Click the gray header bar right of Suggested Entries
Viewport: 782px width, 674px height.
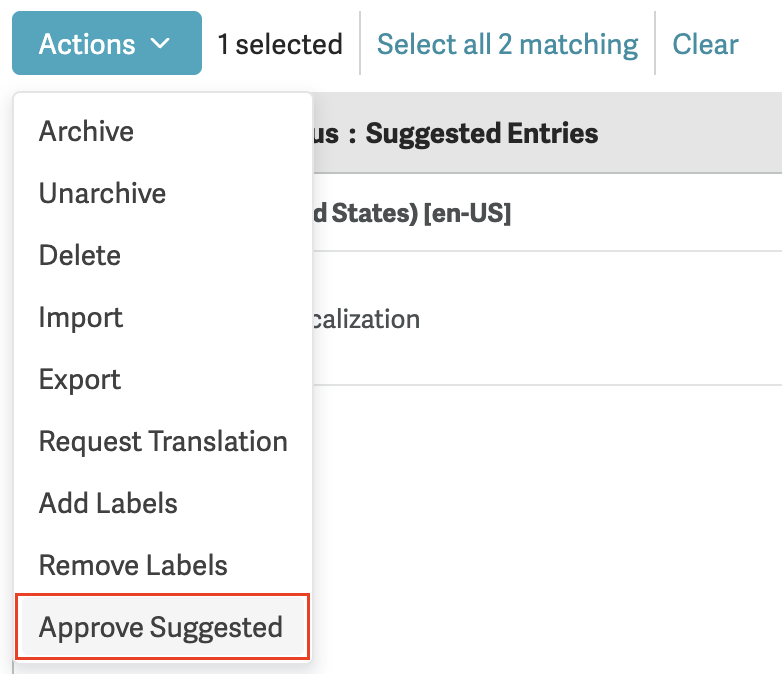pyautogui.click(x=700, y=133)
